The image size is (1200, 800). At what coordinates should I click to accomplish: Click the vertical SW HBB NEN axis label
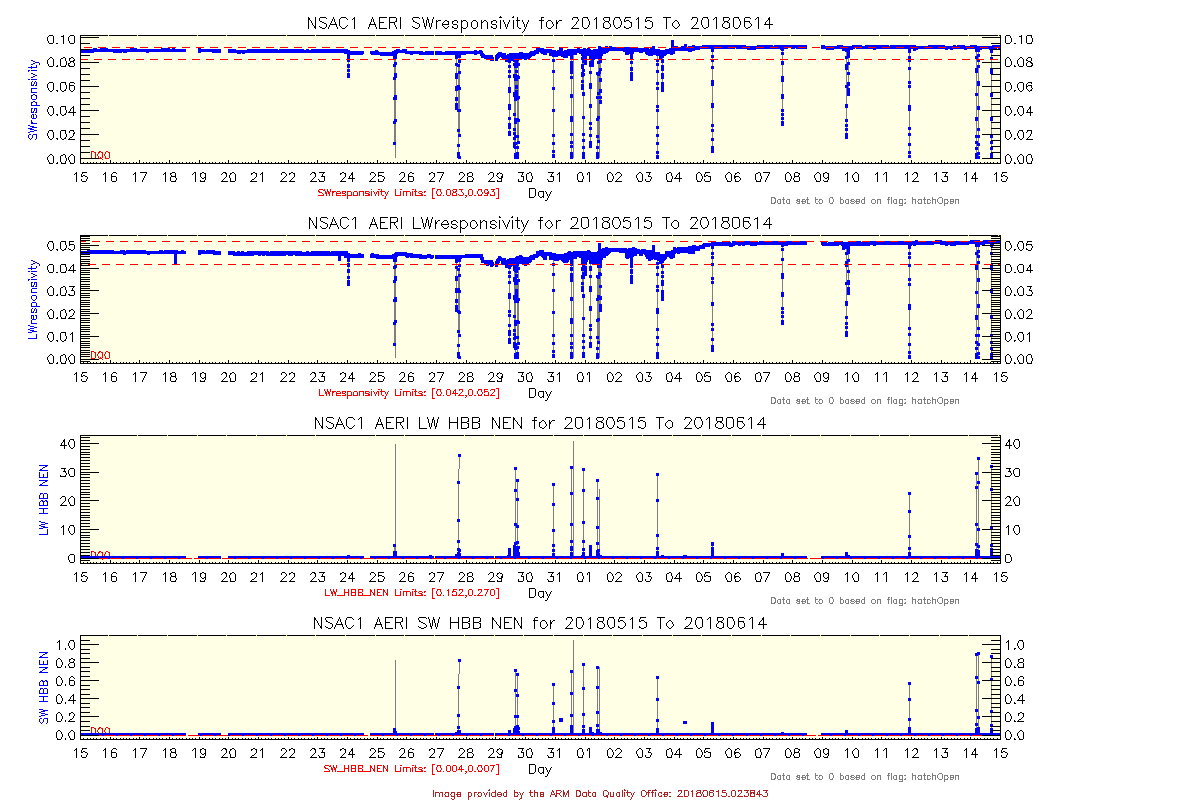pos(44,688)
